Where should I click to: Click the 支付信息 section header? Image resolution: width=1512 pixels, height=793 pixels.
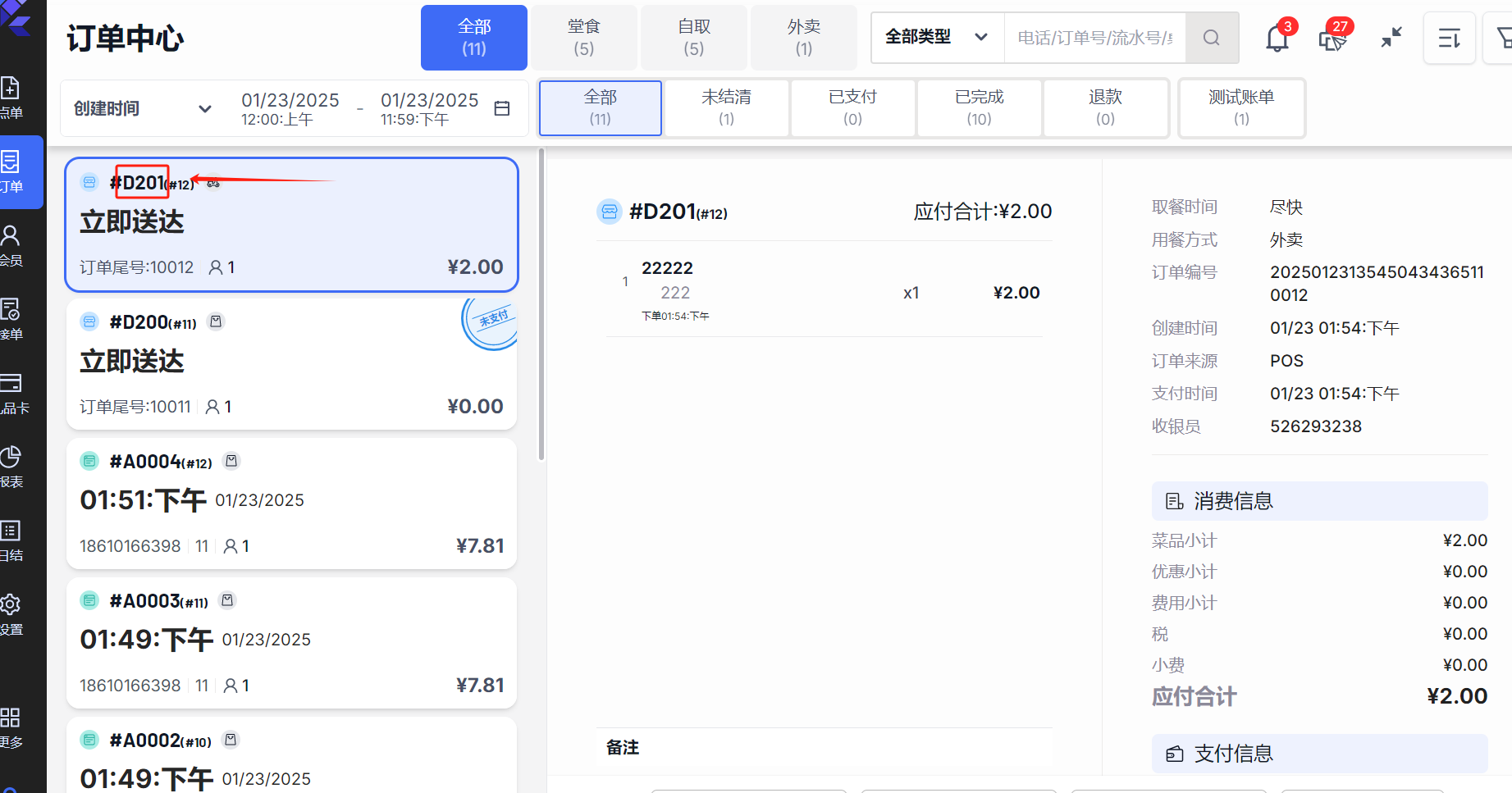tap(1319, 754)
